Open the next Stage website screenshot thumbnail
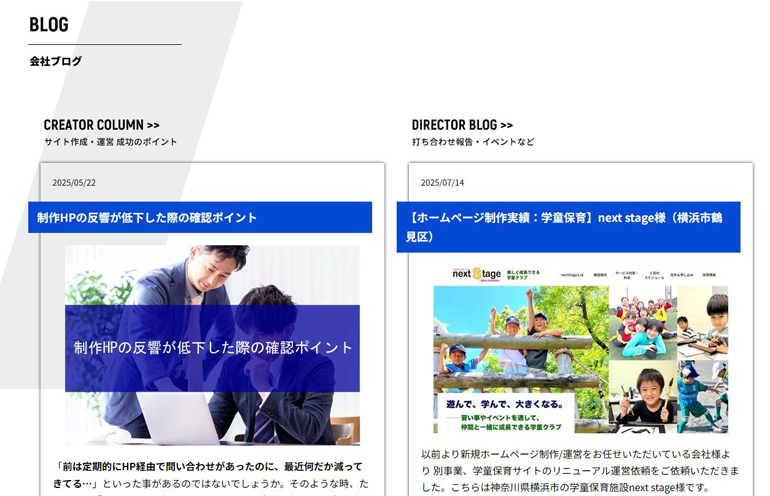Viewport: 770px width, 496px height. (580, 350)
